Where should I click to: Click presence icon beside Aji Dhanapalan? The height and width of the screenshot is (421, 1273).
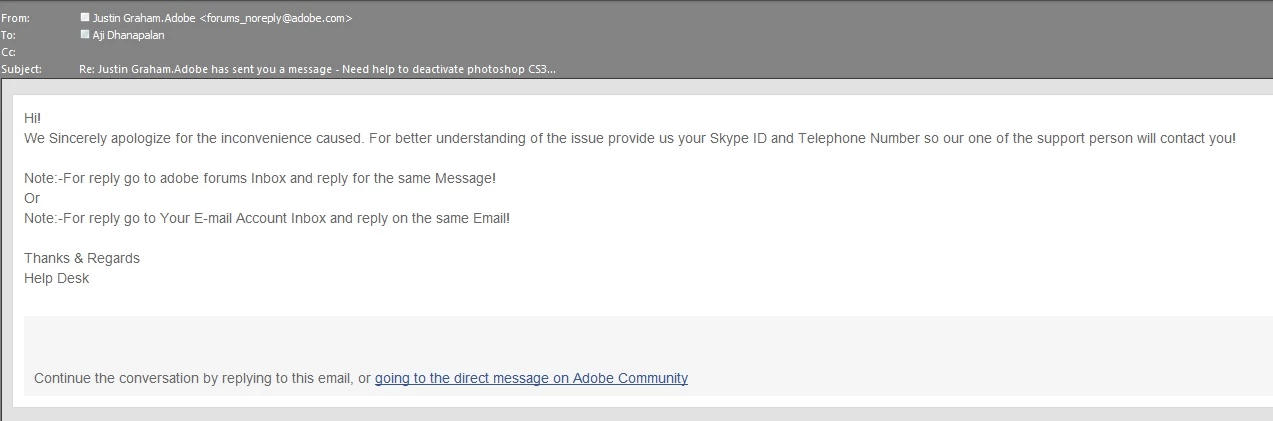tap(85, 35)
